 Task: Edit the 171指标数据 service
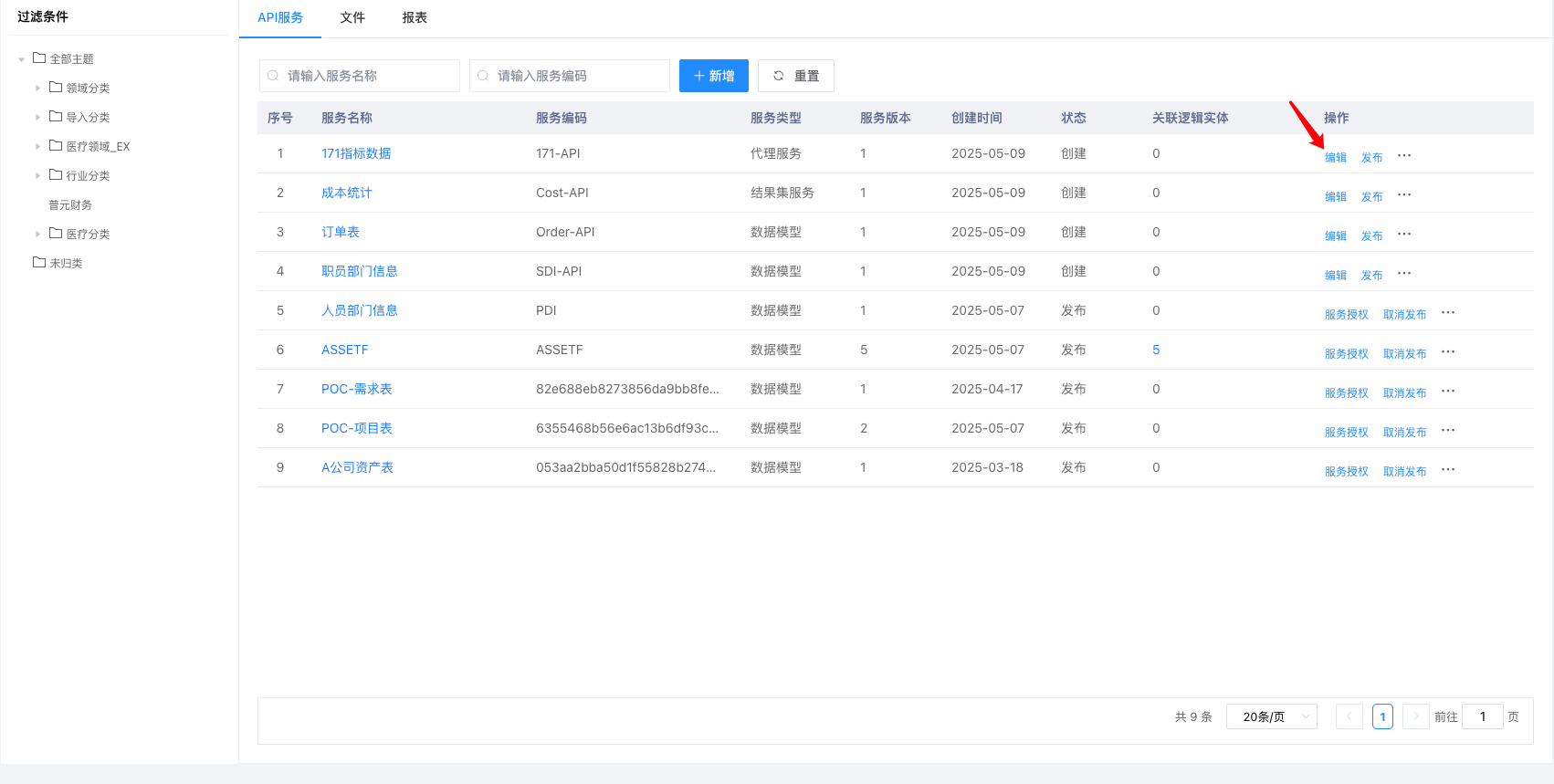1335,157
